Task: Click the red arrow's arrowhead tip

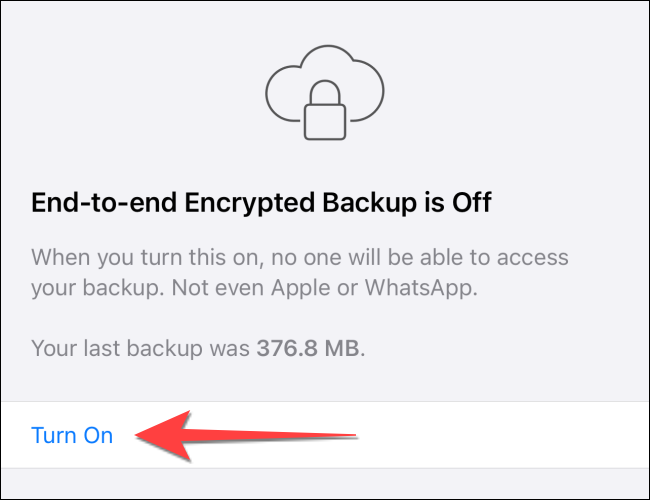Action: tap(137, 436)
